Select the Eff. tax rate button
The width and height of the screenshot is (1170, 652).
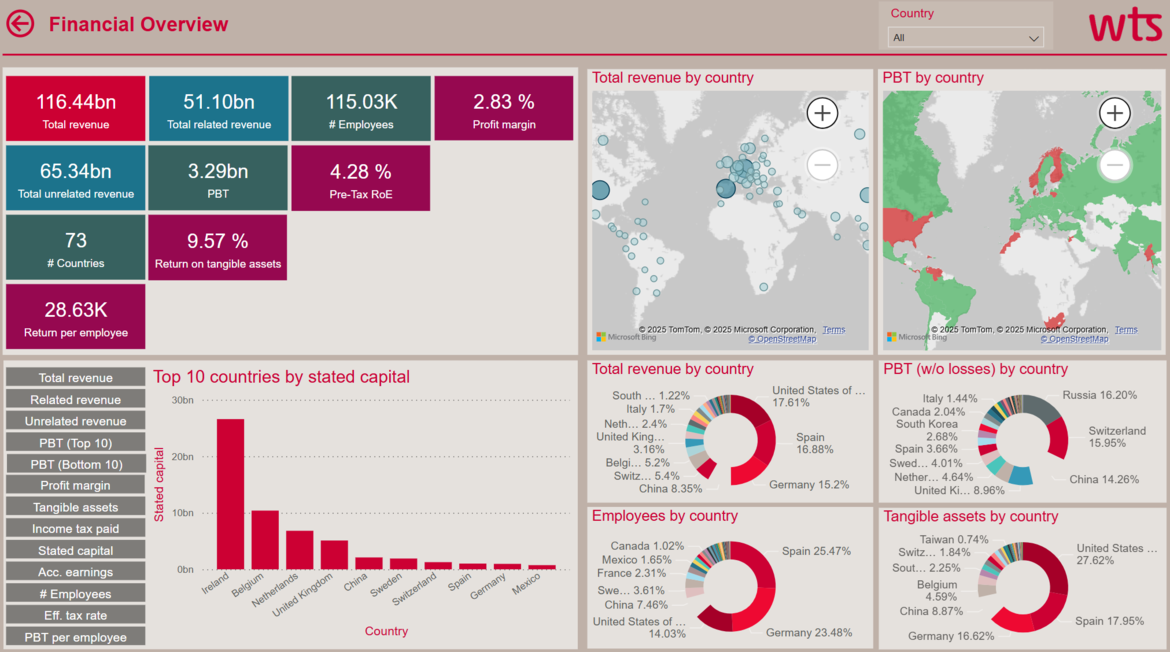[75, 615]
